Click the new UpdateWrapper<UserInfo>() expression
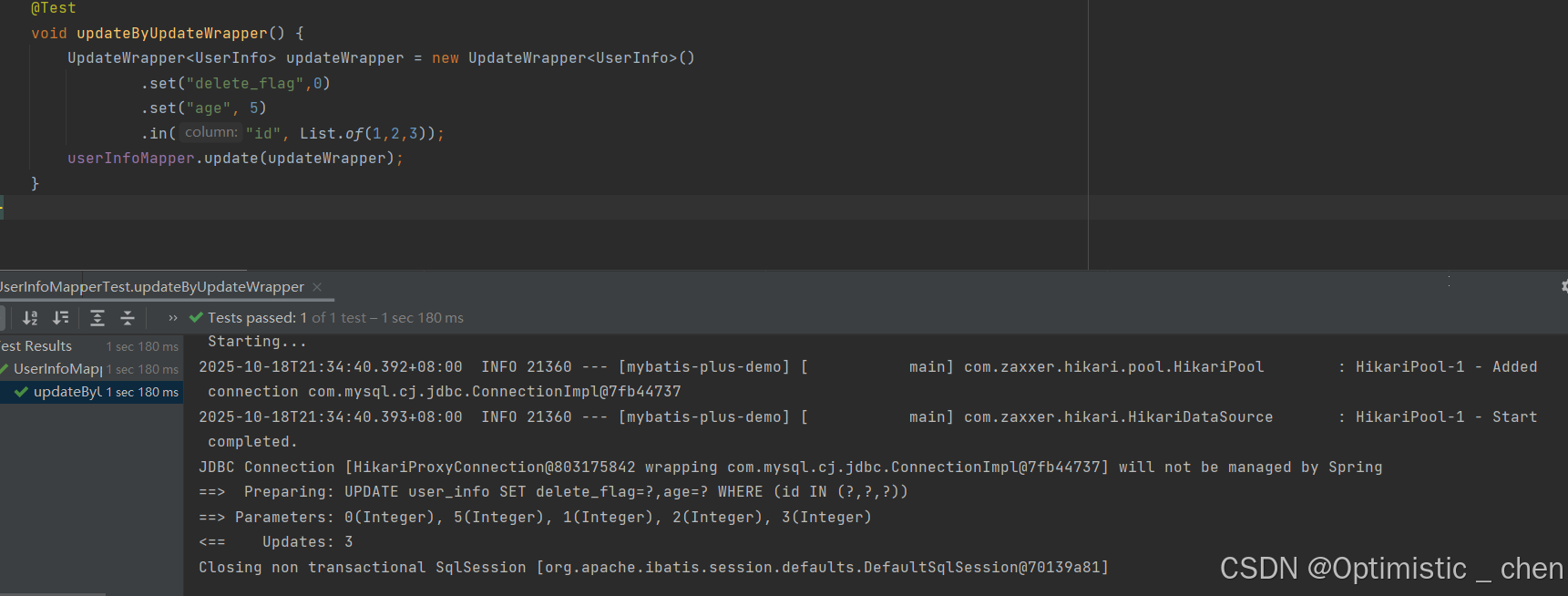This screenshot has width=1568, height=596. click(563, 58)
